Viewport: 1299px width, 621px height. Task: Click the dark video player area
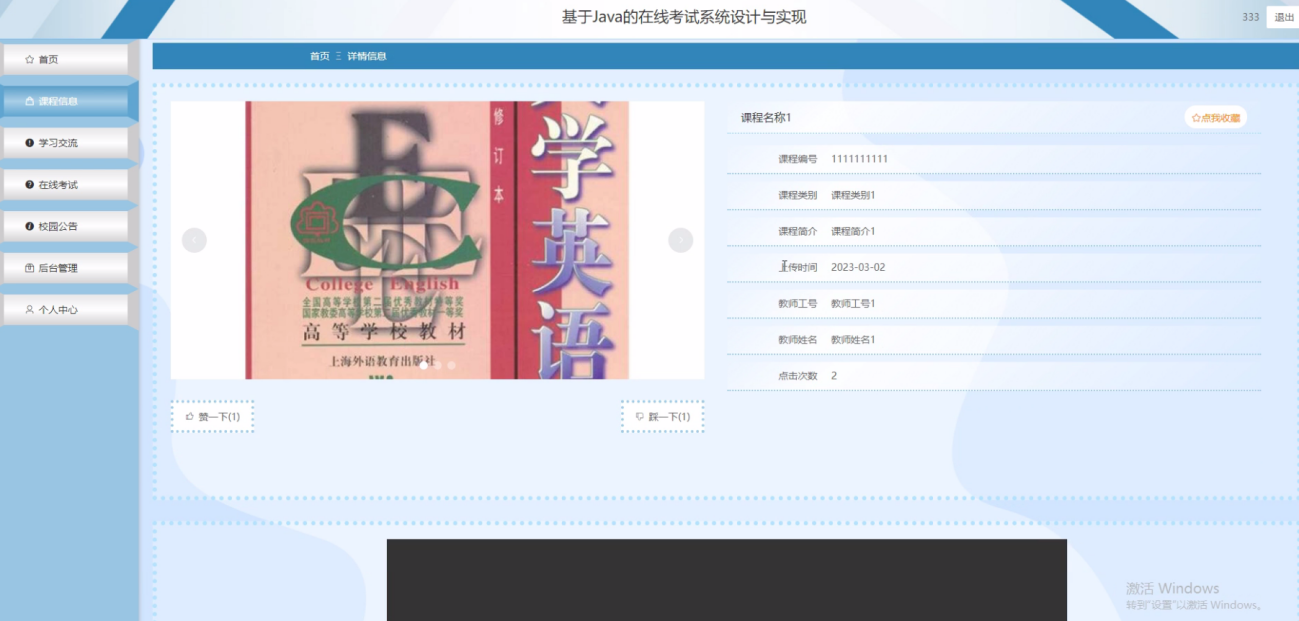pyautogui.click(x=727, y=580)
